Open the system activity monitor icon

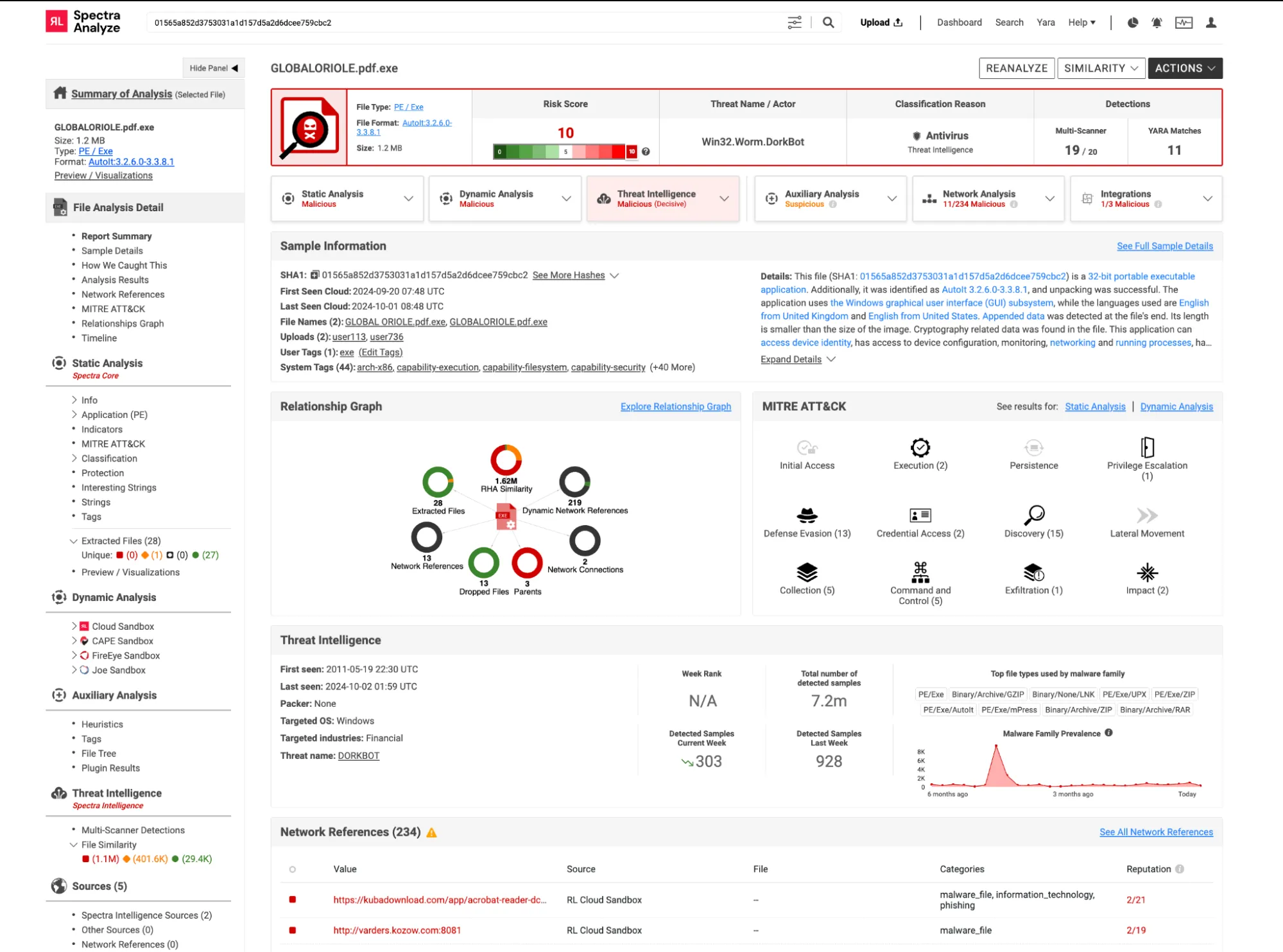coord(1184,22)
